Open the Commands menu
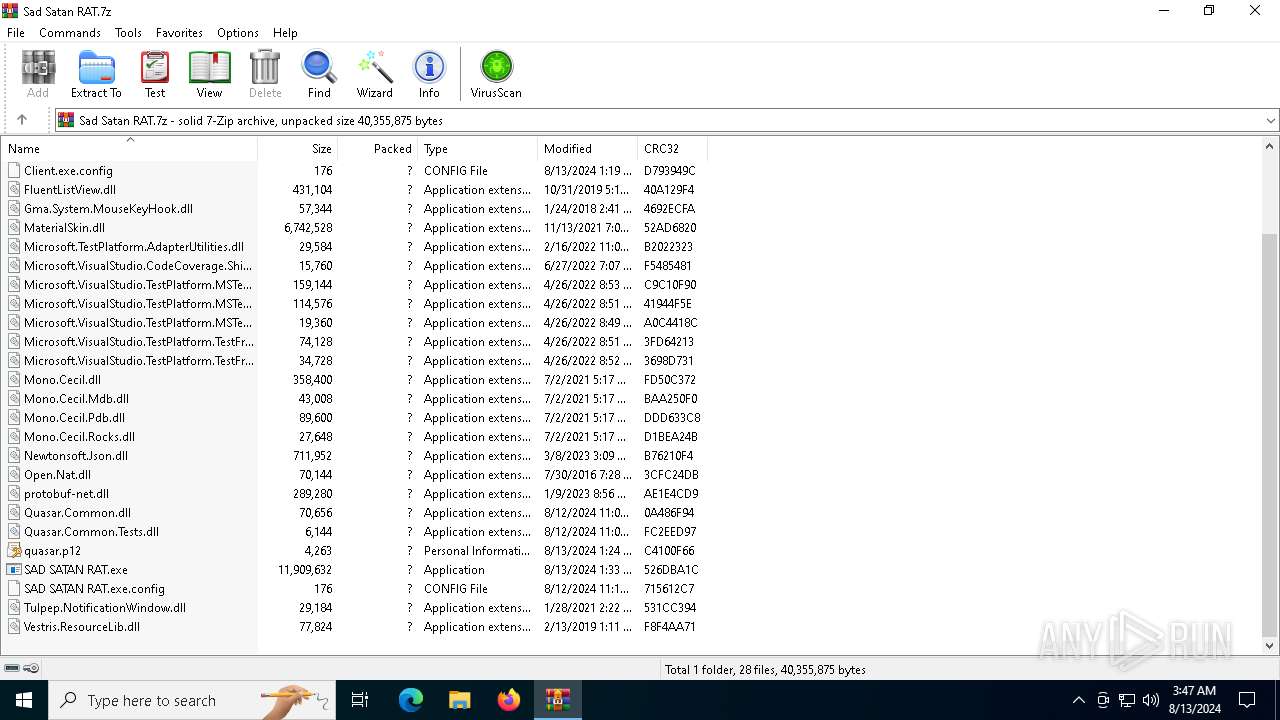 70,33
